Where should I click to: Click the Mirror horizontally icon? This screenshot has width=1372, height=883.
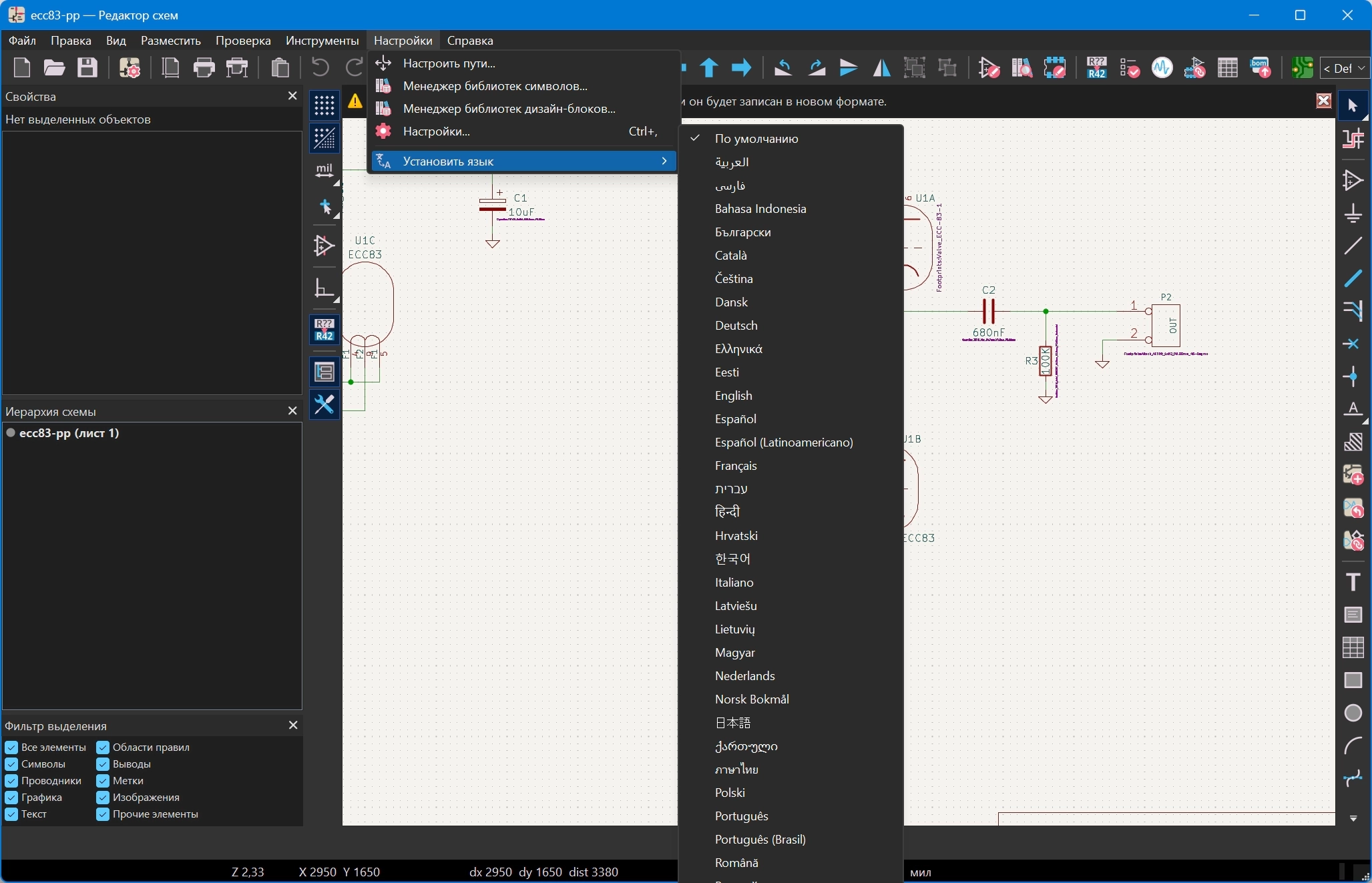point(881,67)
